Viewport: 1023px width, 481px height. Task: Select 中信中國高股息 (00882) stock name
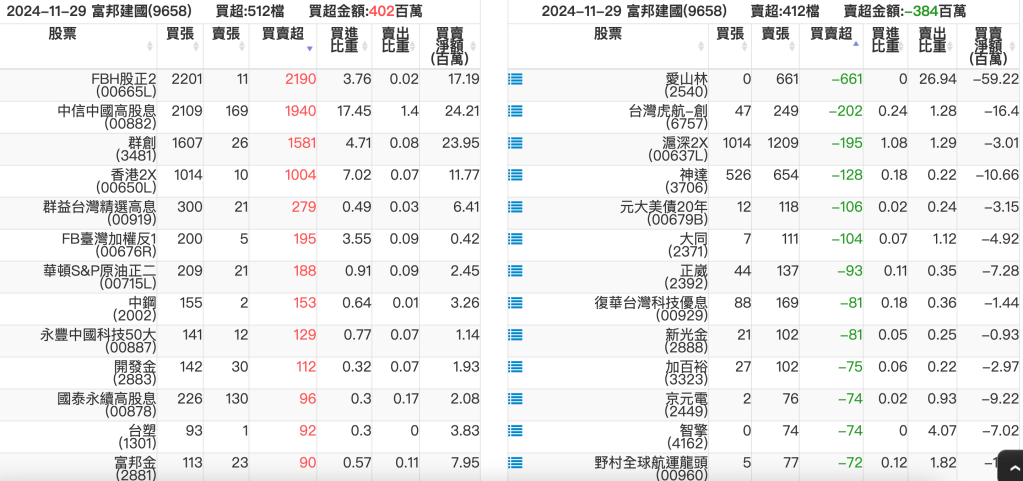click(106, 118)
